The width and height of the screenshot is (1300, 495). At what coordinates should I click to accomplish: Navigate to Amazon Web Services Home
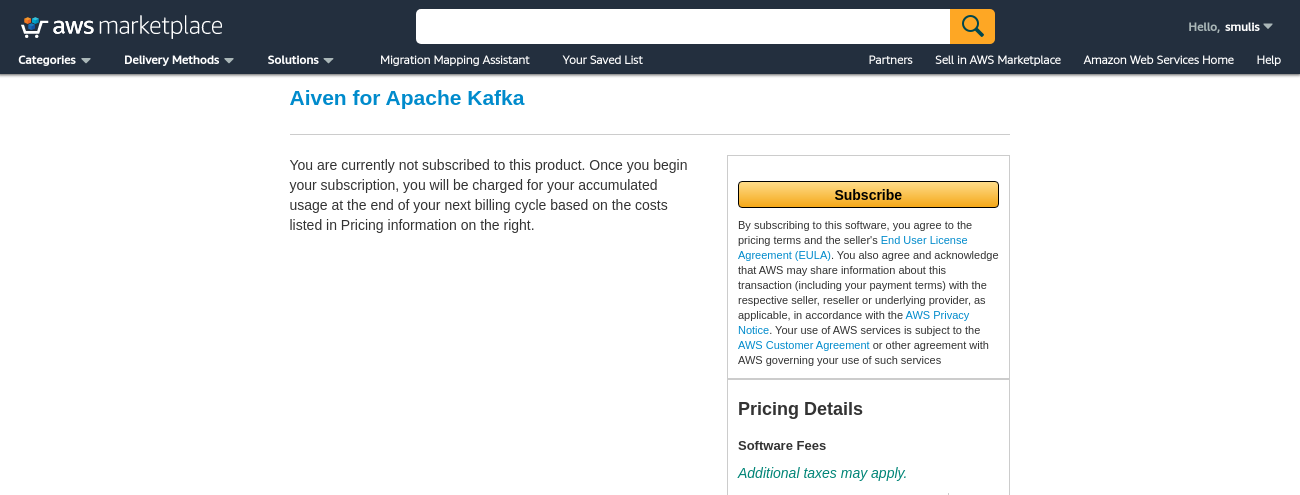[x=1158, y=60]
